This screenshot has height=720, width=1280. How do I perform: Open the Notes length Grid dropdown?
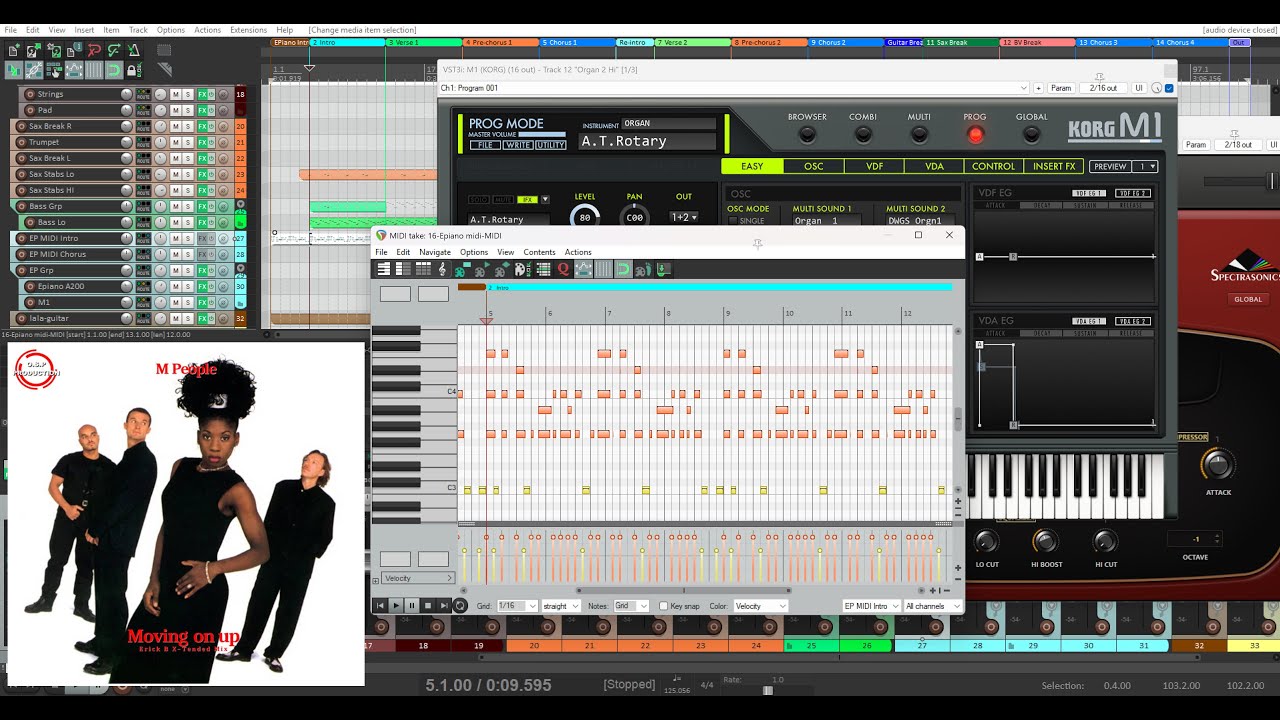(x=631, y=606)
